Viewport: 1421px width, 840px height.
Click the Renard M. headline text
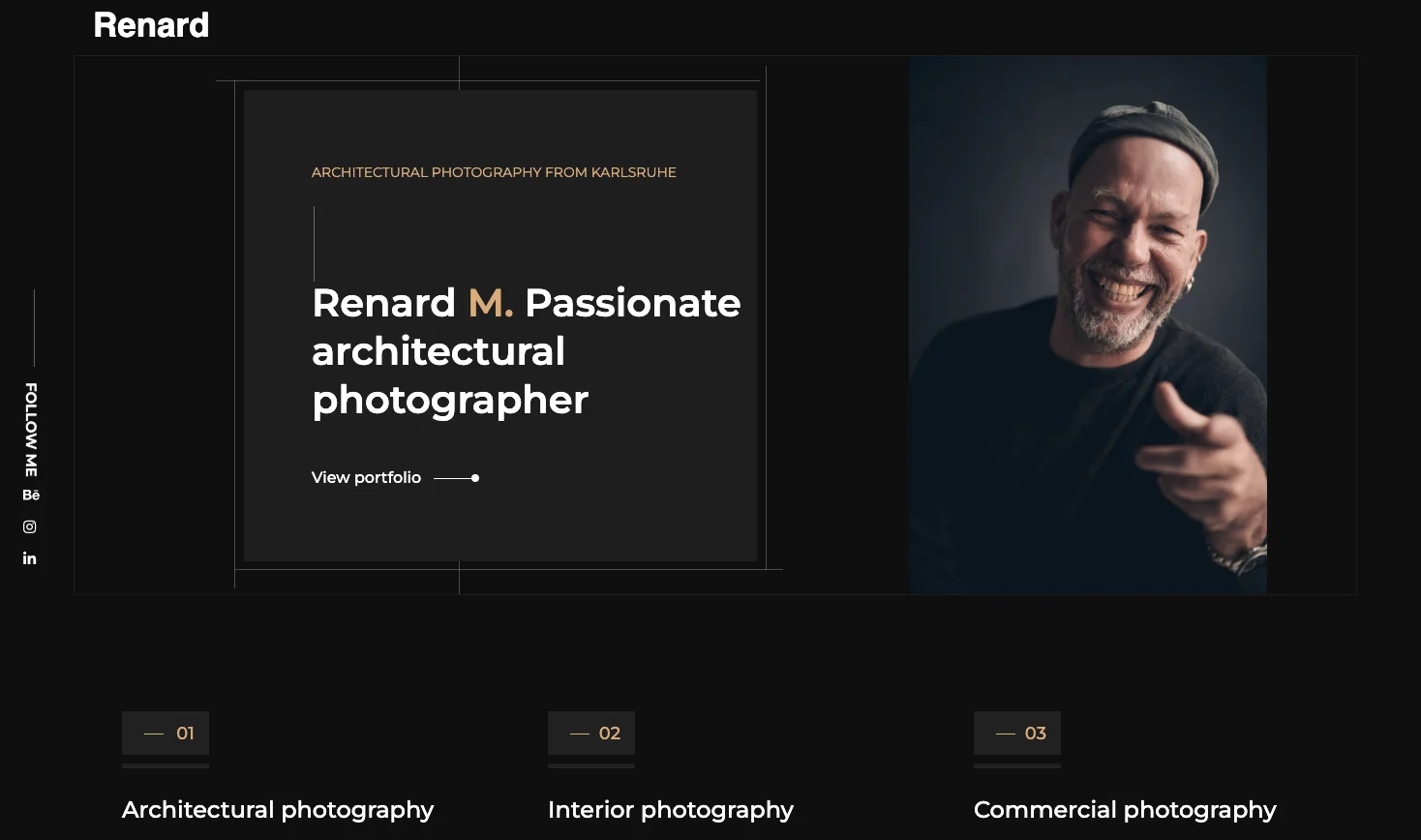526,350
